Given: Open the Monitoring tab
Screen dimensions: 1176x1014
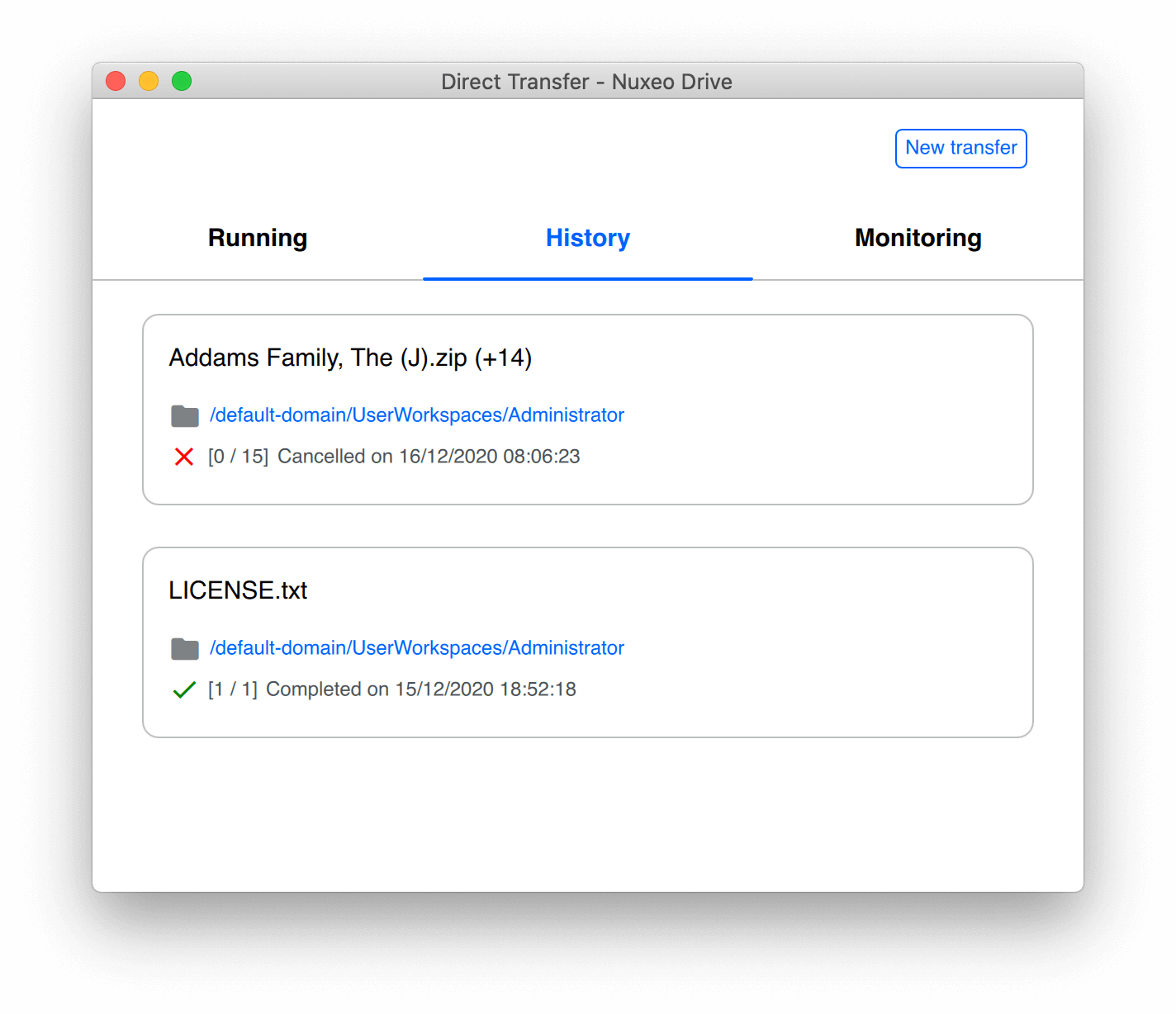Looking at the screenshot, I should 918,239.
